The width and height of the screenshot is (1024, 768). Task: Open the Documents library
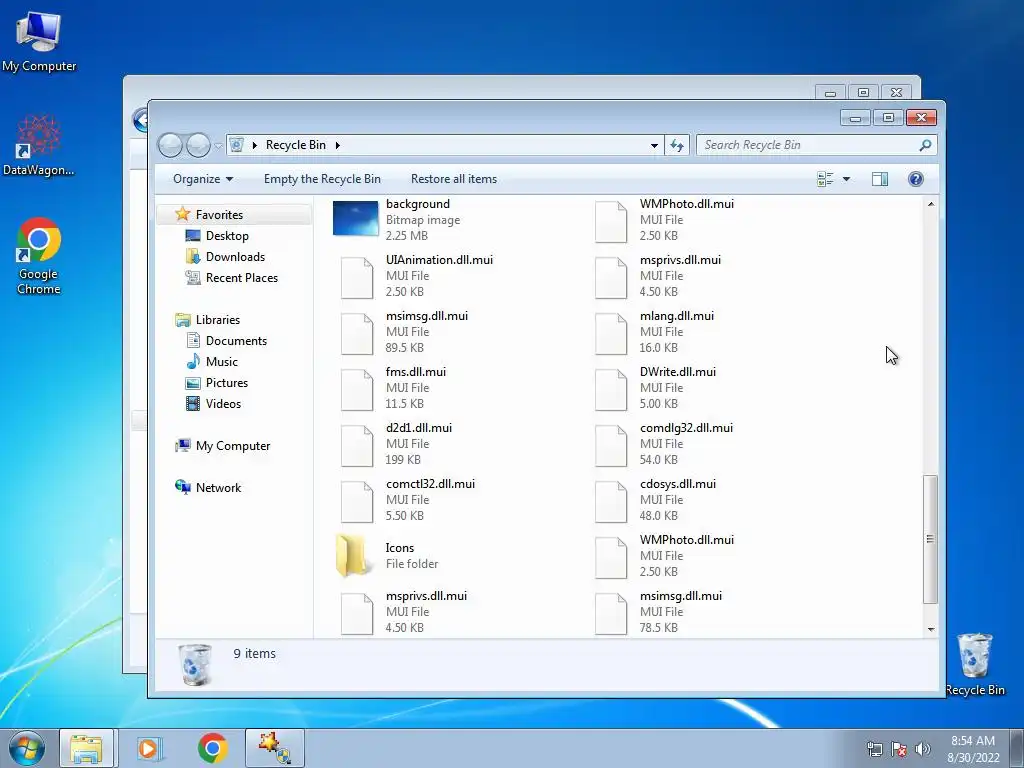(236, 340)
